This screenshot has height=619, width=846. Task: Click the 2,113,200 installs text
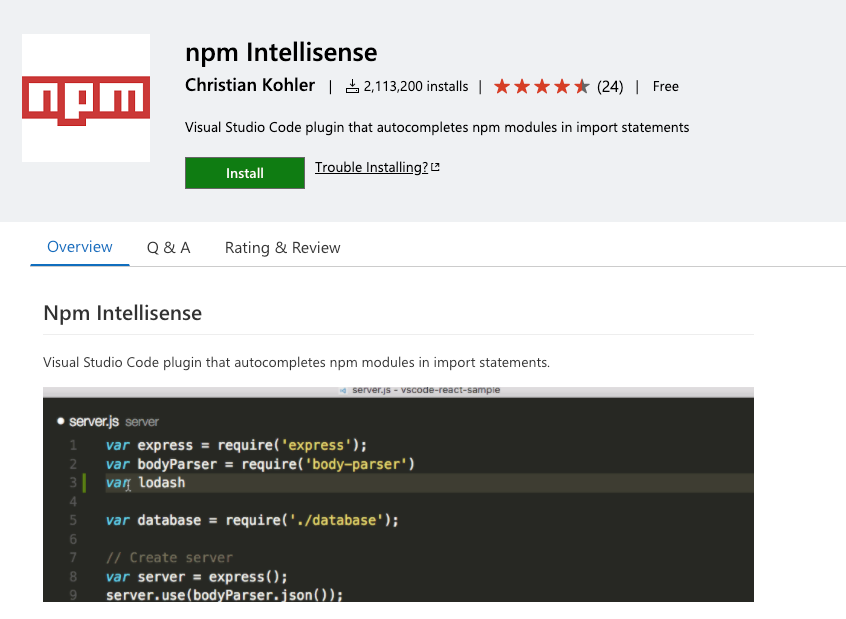(x=415, y=86)
